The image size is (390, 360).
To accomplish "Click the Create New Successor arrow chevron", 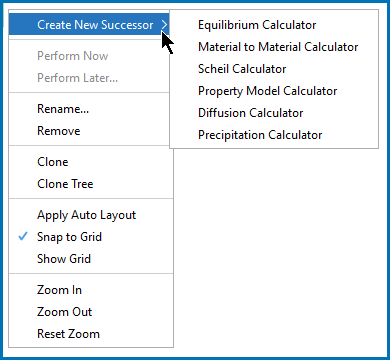I will click(x=164, y=25).
